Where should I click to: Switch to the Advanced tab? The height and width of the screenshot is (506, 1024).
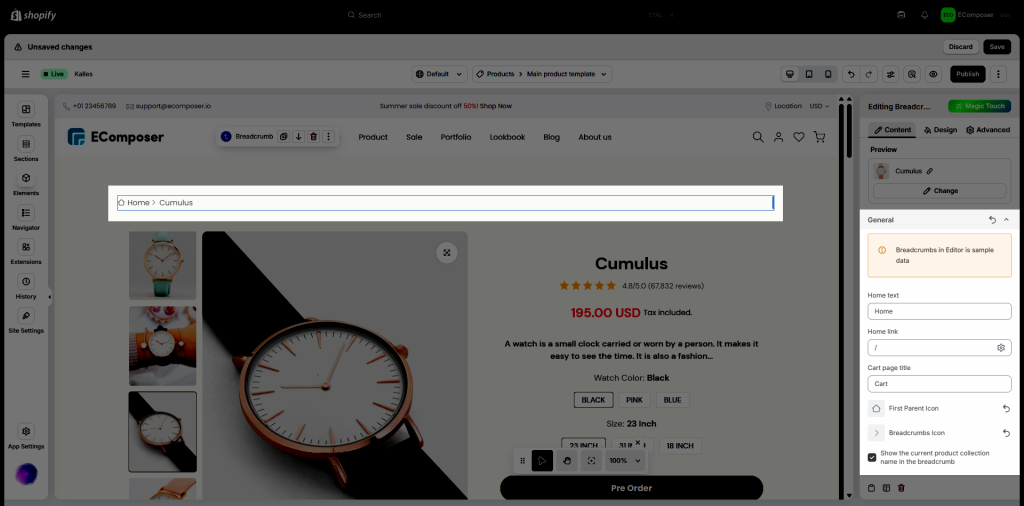988,130
